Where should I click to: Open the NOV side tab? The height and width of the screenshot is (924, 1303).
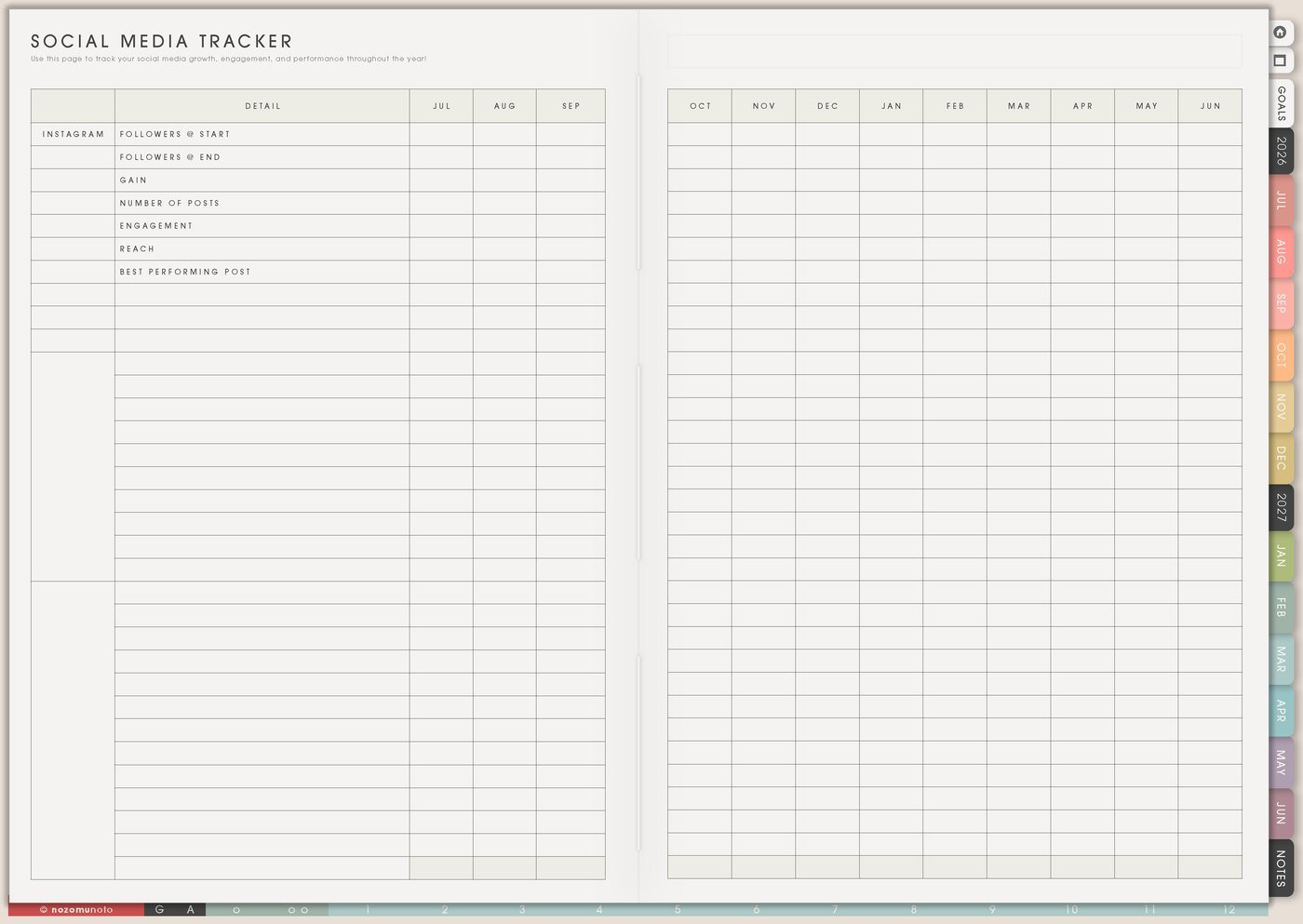1281,407
